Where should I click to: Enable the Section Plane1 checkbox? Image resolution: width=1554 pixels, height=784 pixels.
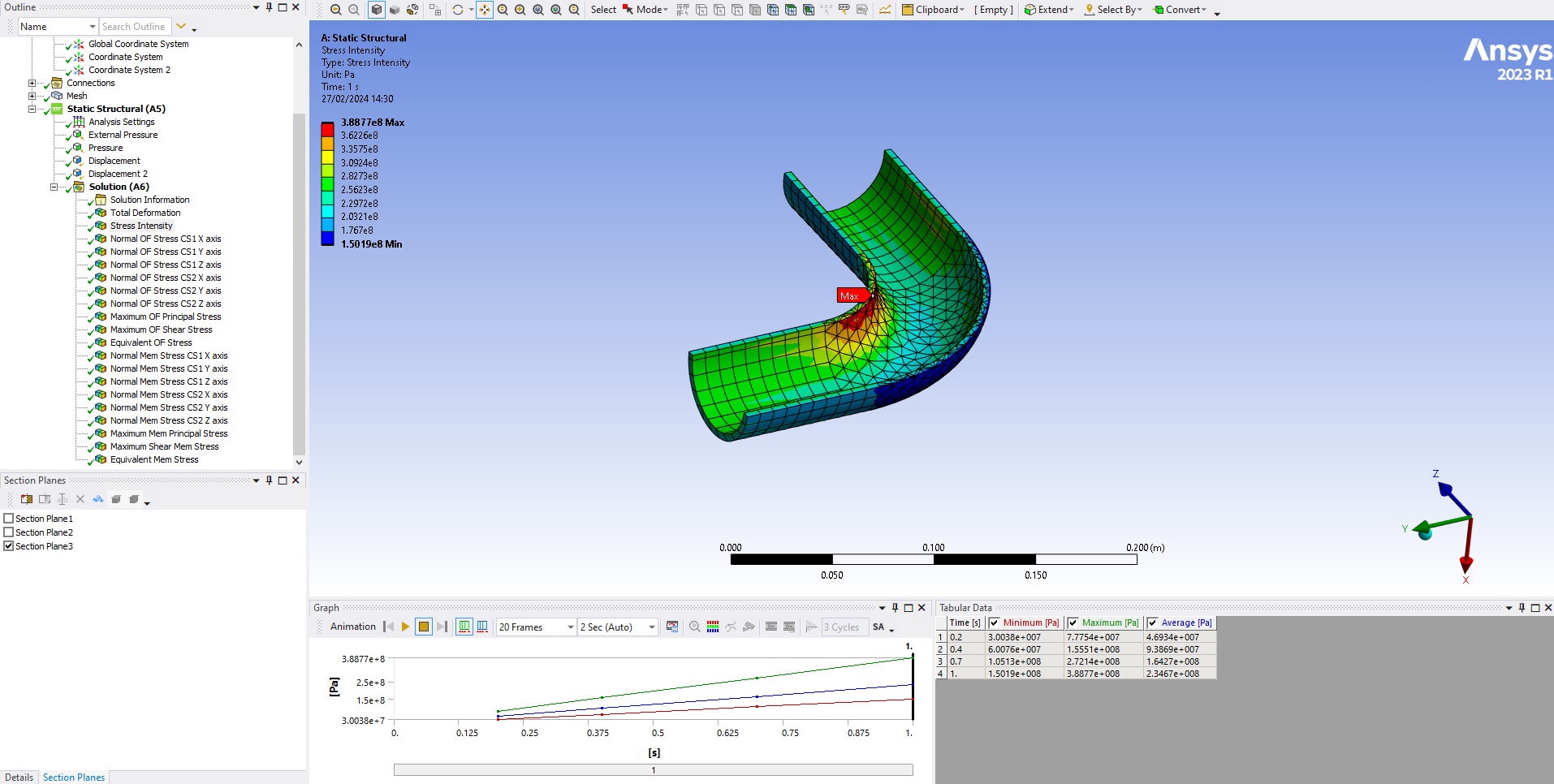click(9, 519)
